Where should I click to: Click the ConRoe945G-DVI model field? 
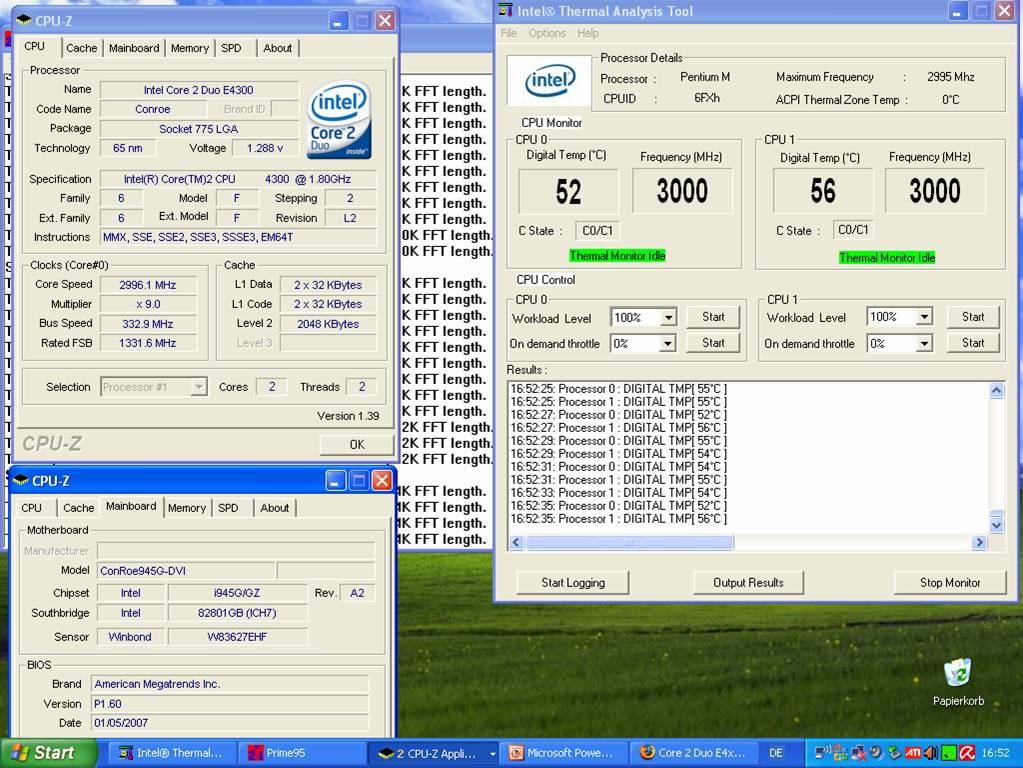pos(185,571)
